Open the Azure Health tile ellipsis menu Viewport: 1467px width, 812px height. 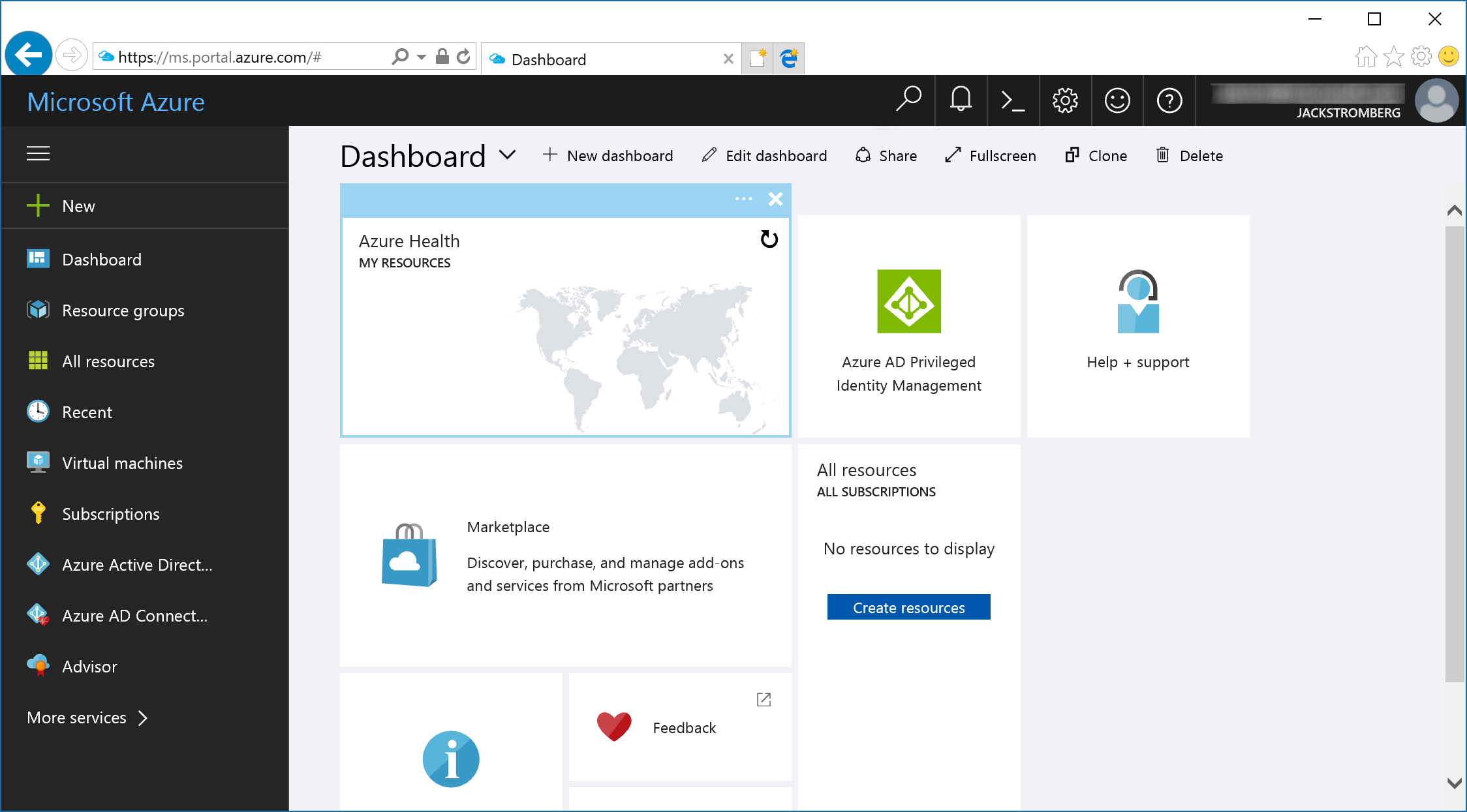(743, 199)
